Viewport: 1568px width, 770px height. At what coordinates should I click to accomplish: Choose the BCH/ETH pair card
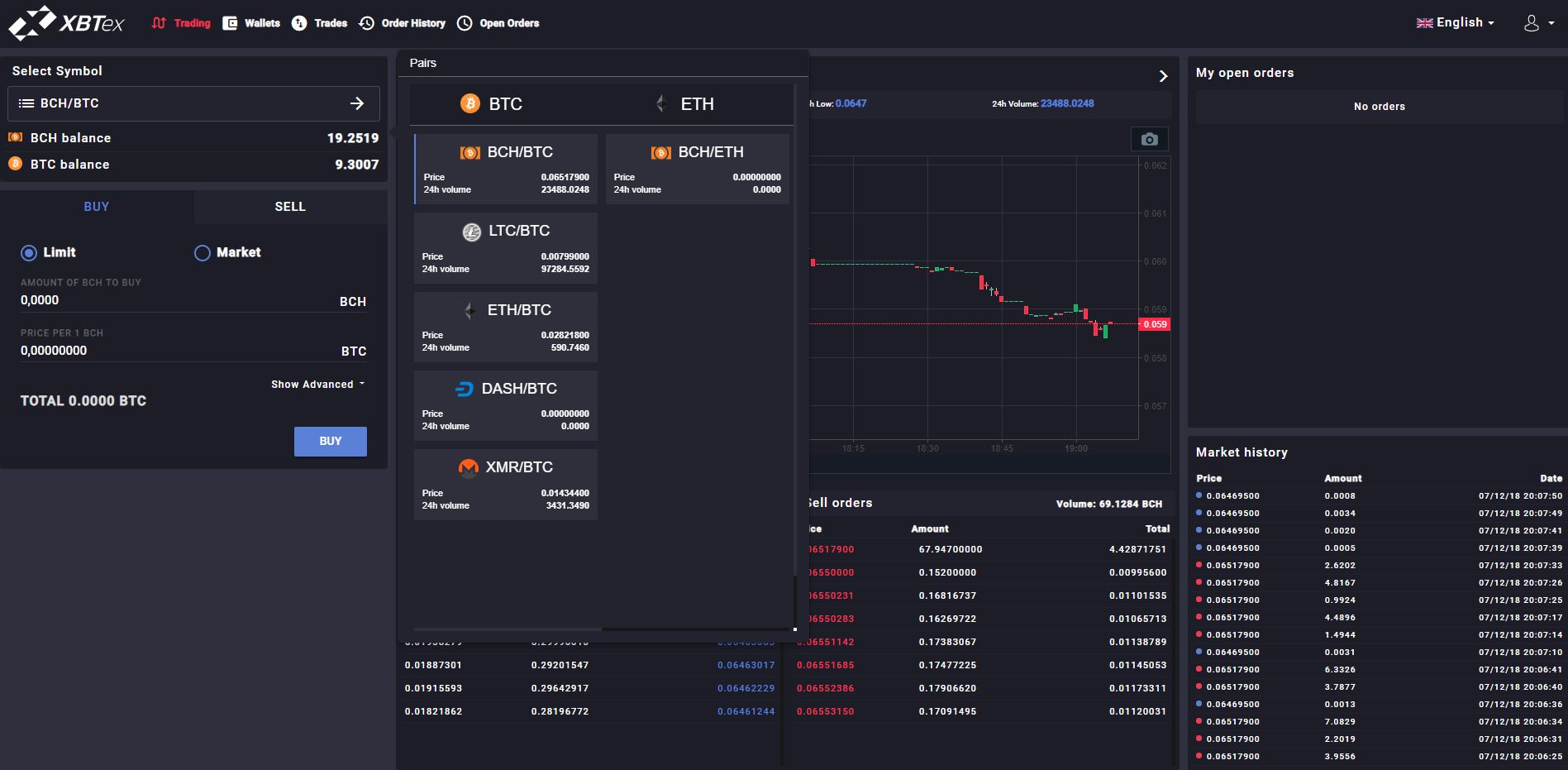[698, 170]
